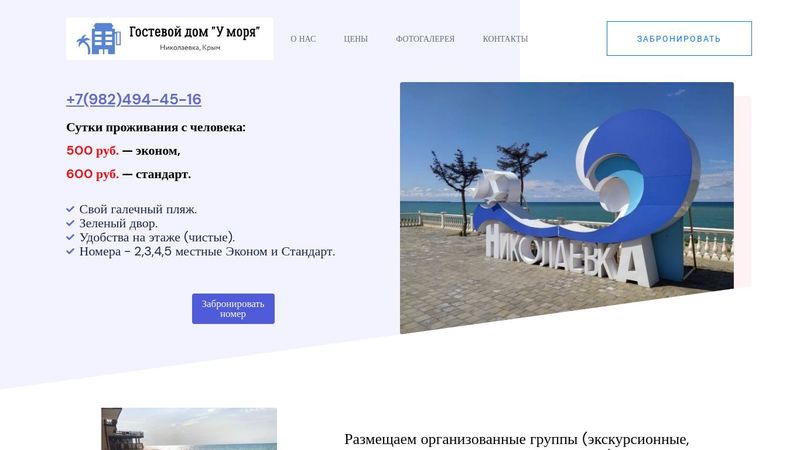The height and width of the screenshot is (450, 800).
Task: Click the palm tree icon in logo
Action: point(83,44)
